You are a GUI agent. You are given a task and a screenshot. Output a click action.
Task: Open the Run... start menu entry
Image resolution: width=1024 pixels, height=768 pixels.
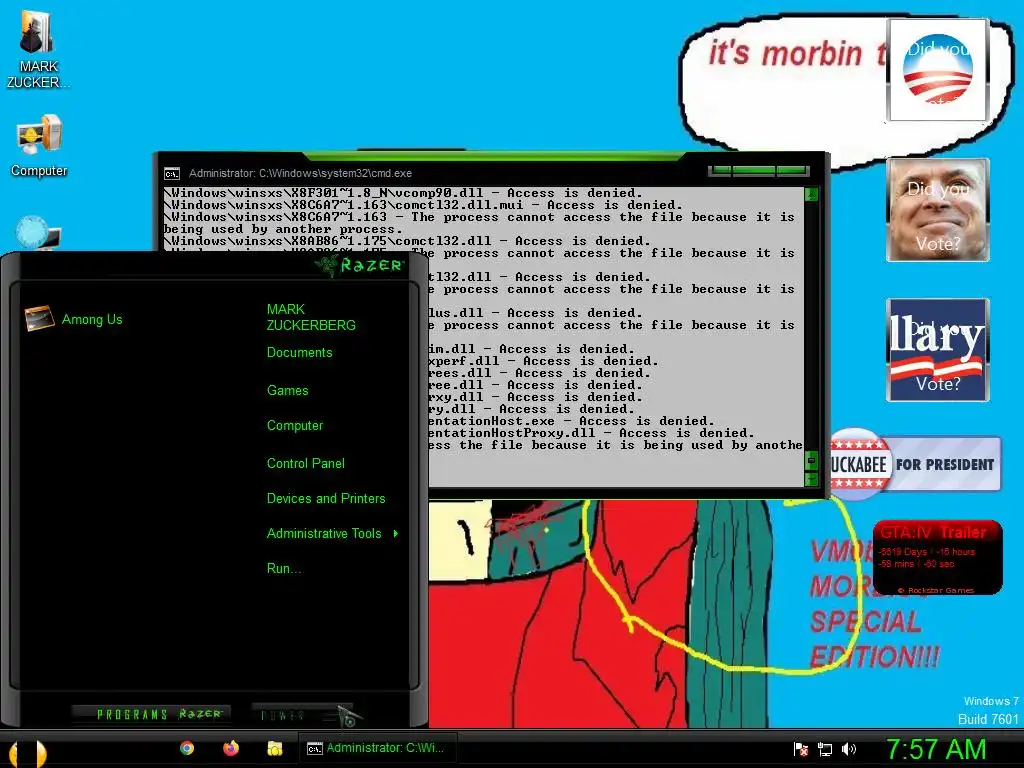coord(283,569)
